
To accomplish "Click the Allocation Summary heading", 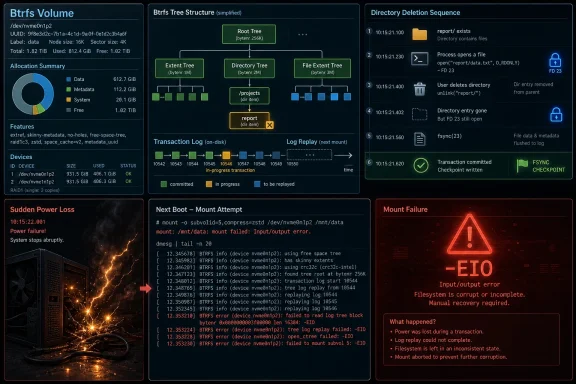I will click(x=37, y=66).
